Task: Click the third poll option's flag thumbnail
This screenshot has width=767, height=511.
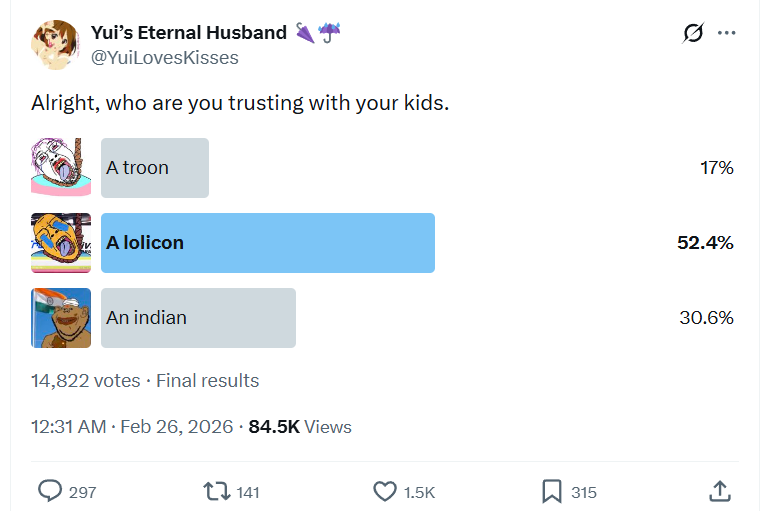Action: pos(61,318)
